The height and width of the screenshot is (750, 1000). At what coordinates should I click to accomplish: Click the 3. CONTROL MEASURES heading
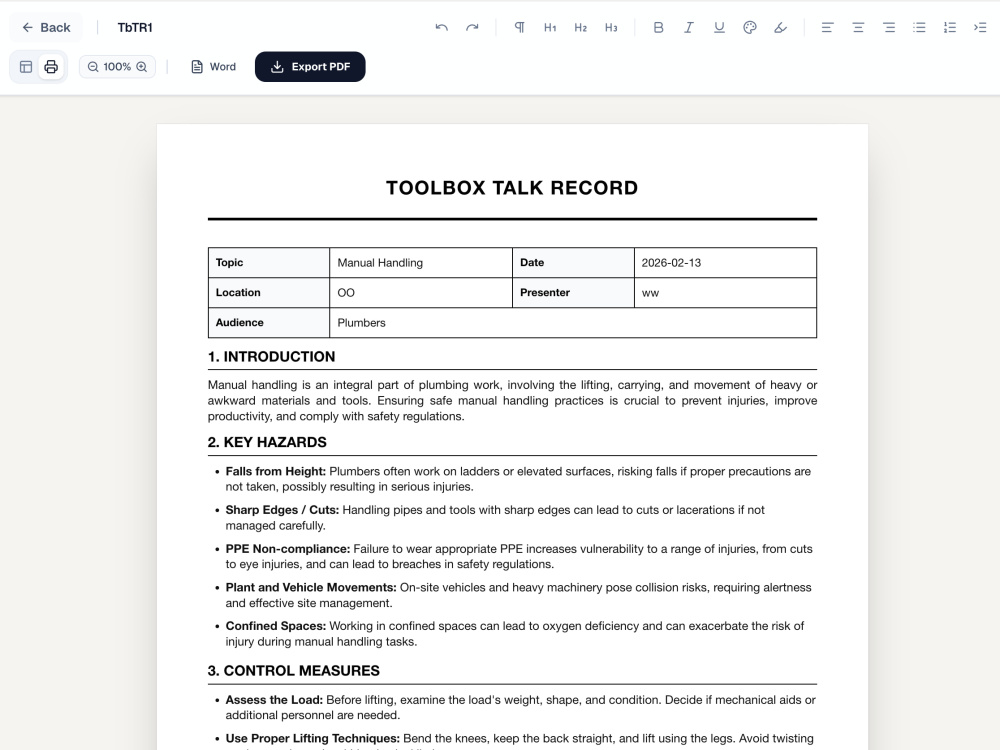pyautogui.click(x=294, y=670)
